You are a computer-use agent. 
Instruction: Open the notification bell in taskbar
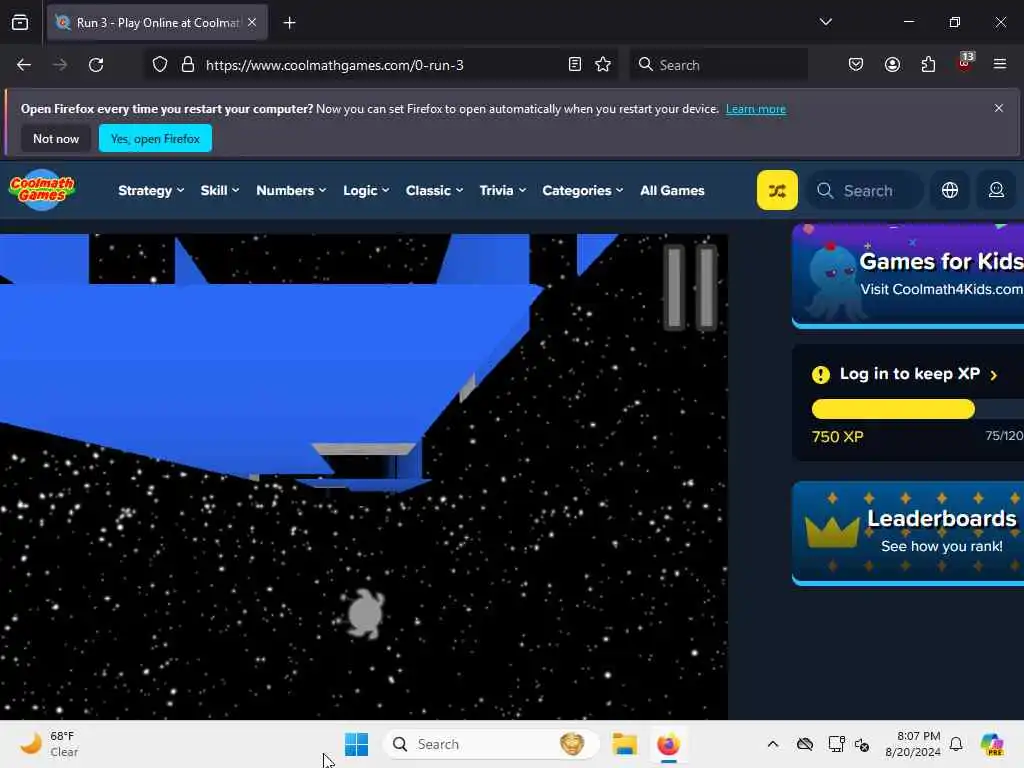point(956,744)
